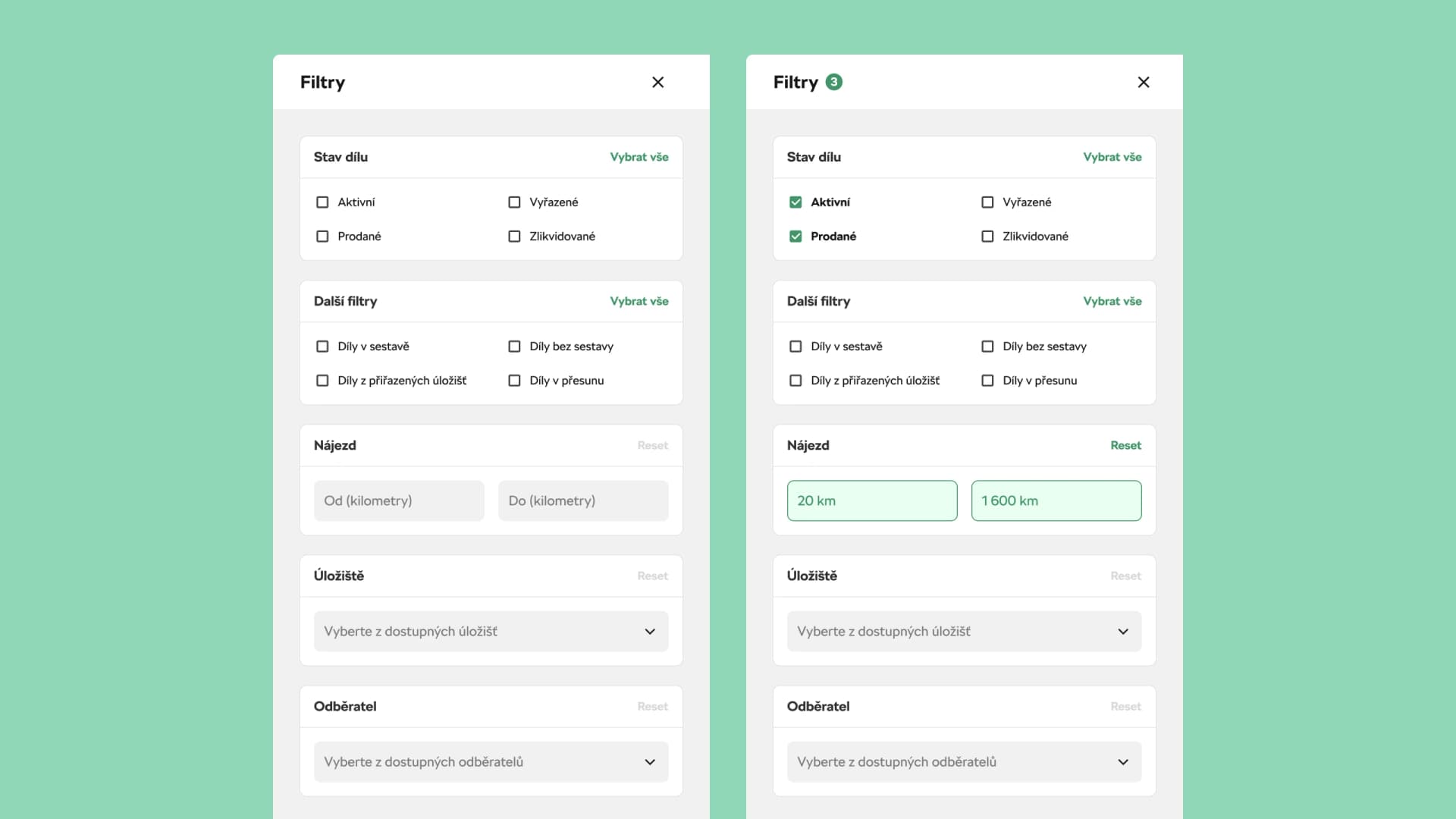Tick Díly bez sestavy in right panel
The width and height of the screenshot is (1456, 819).
point(987,347)
